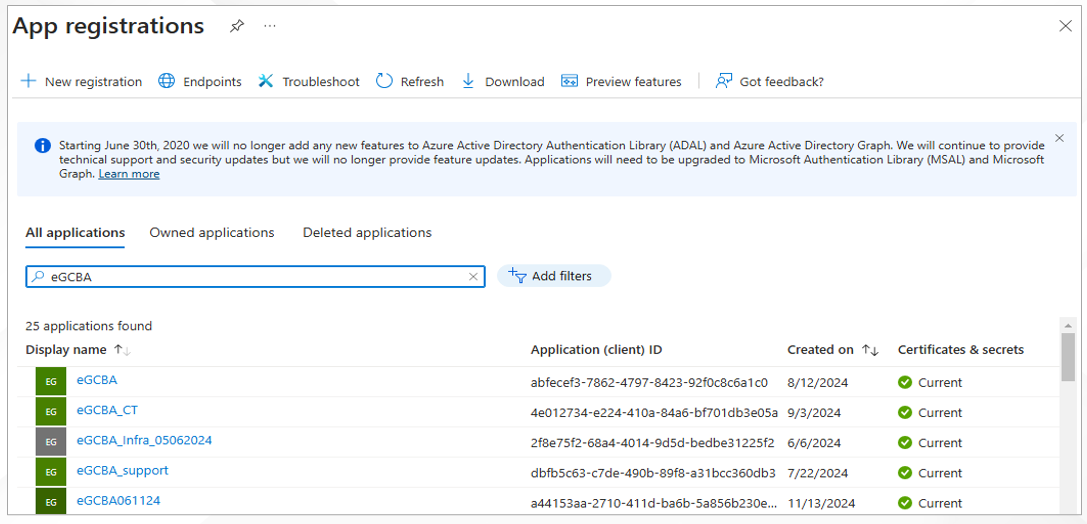Click green check icon in eGCBA row
This screenshot has height=524, width=1087.
(905, 383)
